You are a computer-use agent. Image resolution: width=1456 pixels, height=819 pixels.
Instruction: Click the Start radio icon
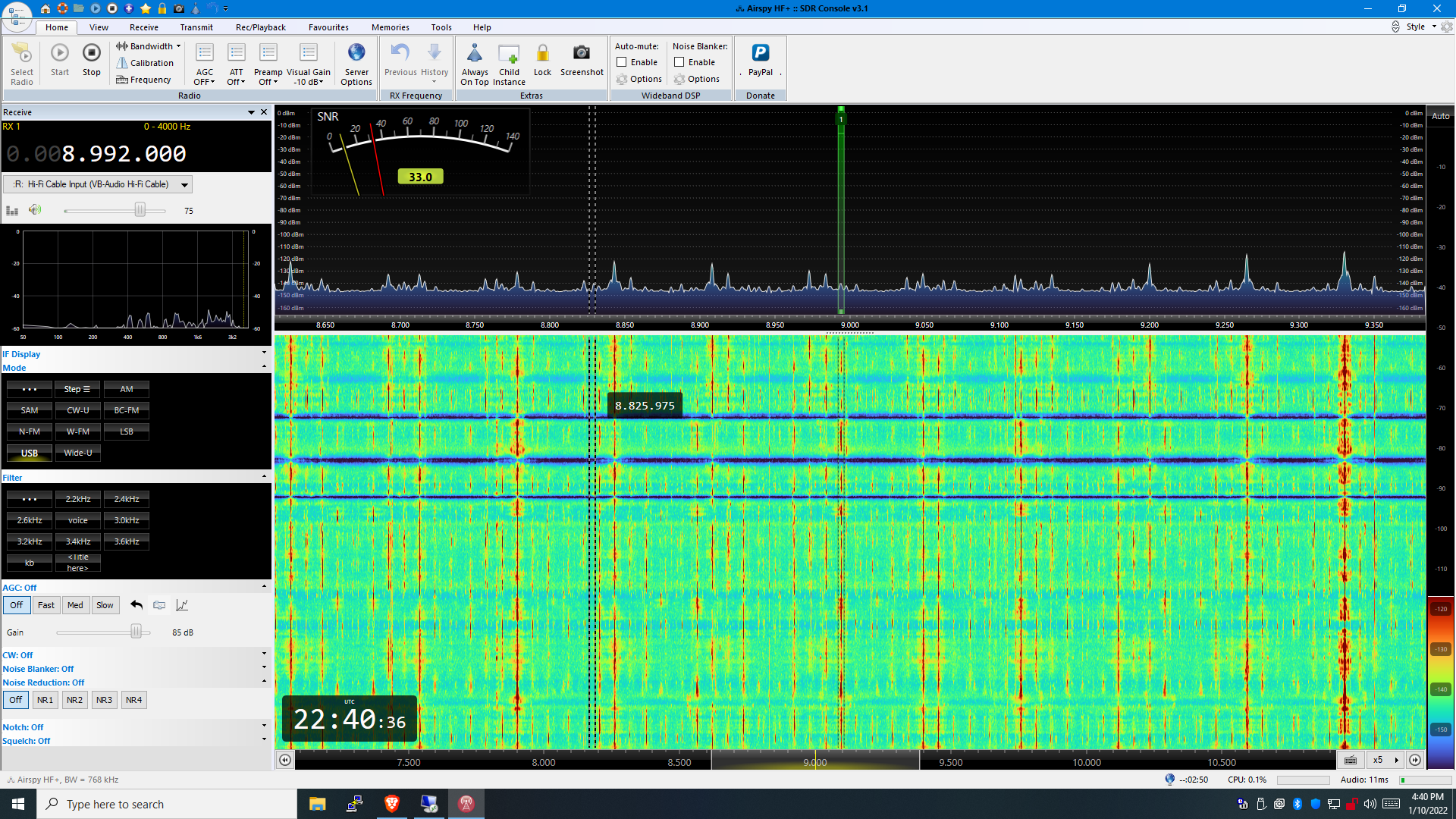(60, 53)
